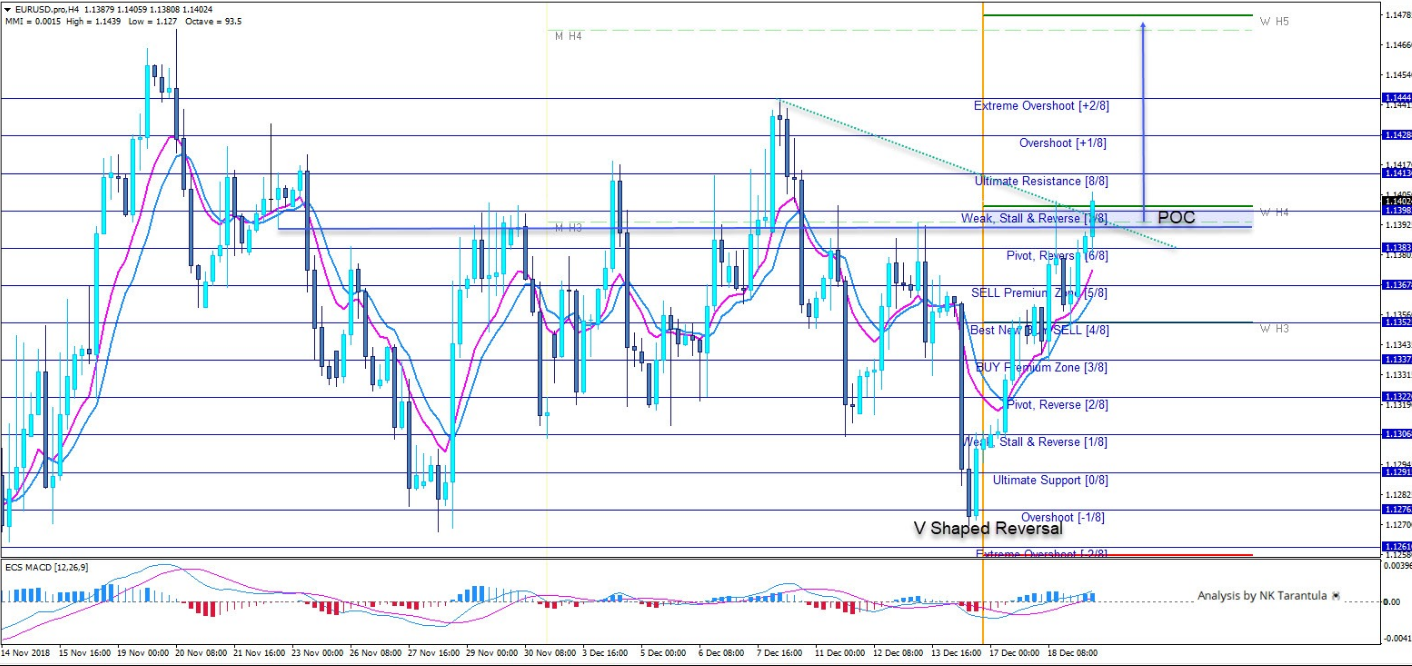The height and width of the screenshot is (666, 1412).
Task: Select the POC text annotation
Action: [x=1176, y=218]
